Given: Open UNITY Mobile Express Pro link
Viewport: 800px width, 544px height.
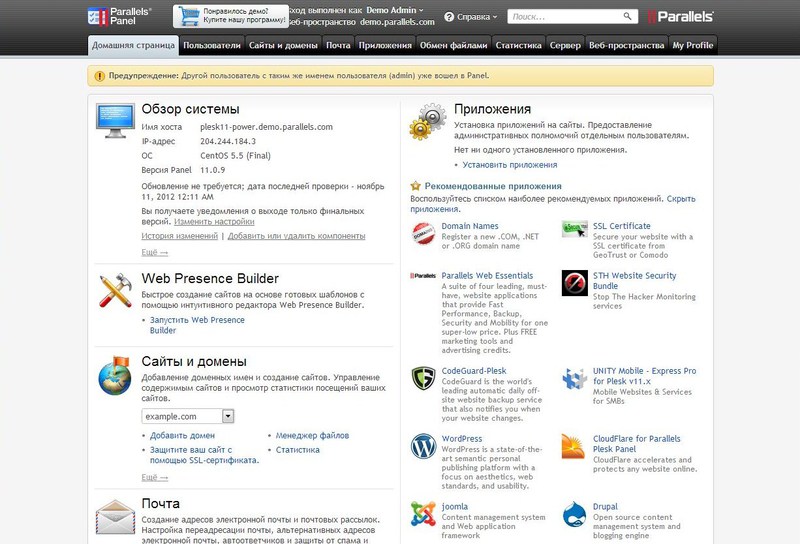Looking at the screenshot, I should pos(644,376).
